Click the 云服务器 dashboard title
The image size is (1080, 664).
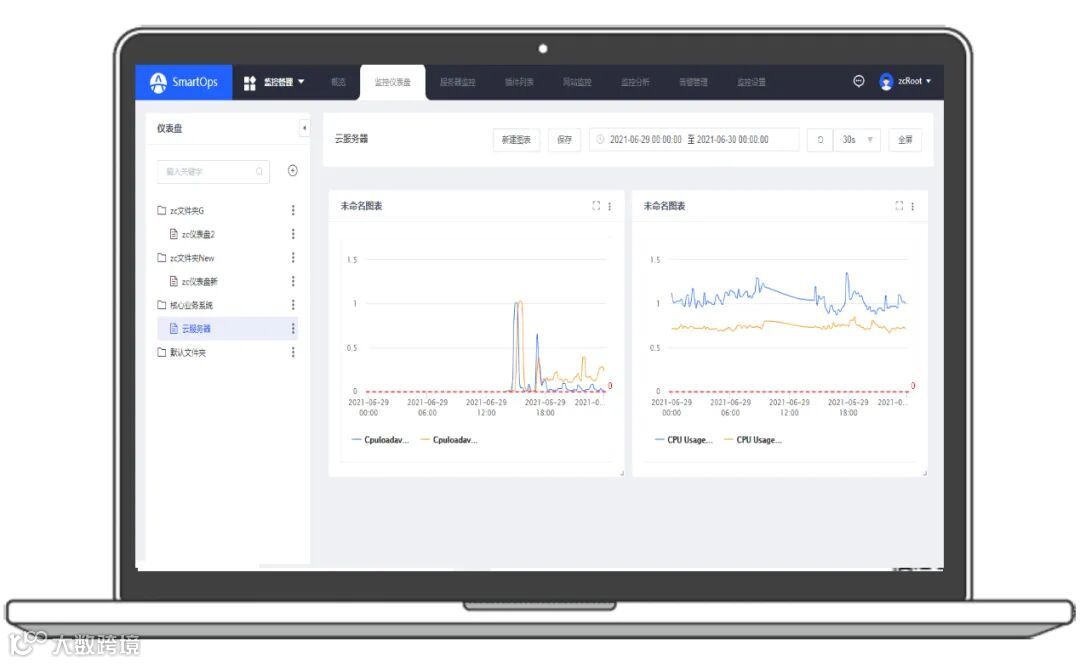[x=351, y=139]
